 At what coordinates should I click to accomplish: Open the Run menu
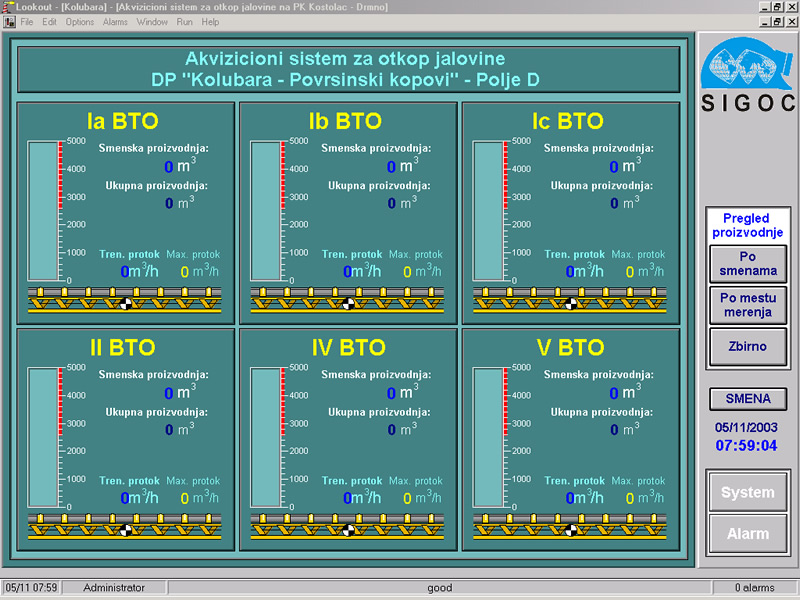pyautogui.click(x=184, y=22)
